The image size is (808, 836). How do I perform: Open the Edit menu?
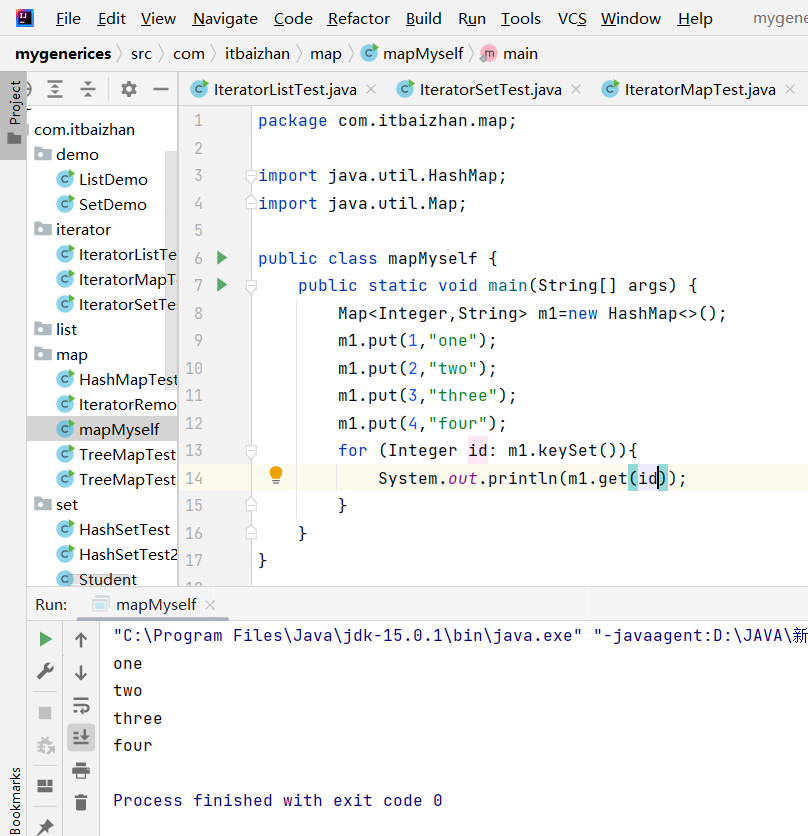[111, 19]
